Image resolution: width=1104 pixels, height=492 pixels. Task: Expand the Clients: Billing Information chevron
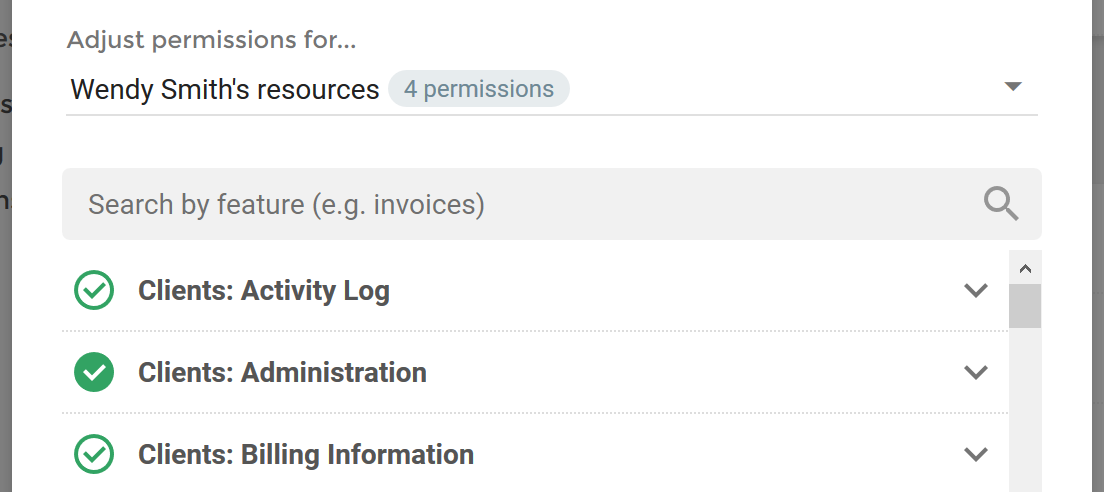[975, 454]
